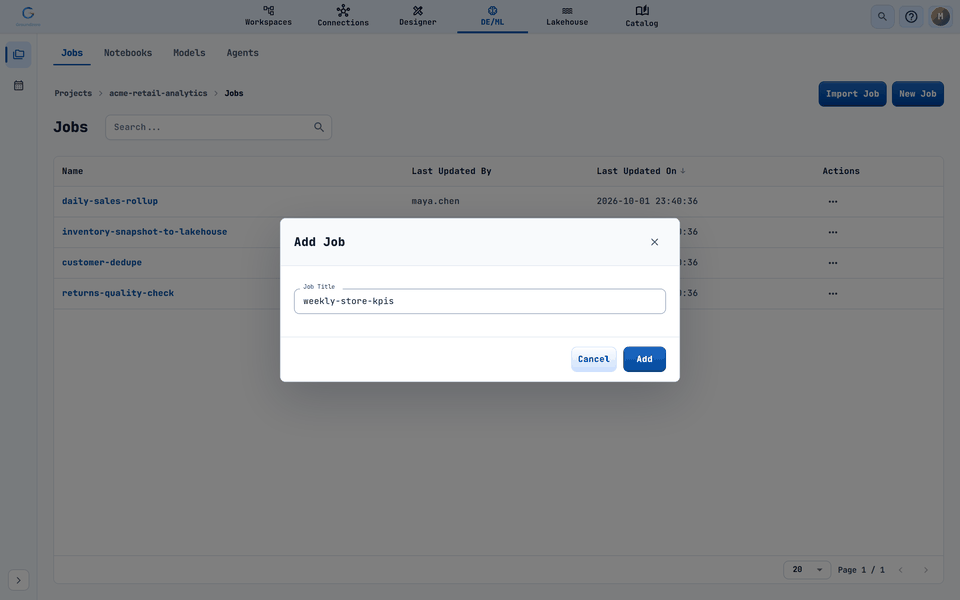Select the projects folder icon in the sidebar

(18, 54)
